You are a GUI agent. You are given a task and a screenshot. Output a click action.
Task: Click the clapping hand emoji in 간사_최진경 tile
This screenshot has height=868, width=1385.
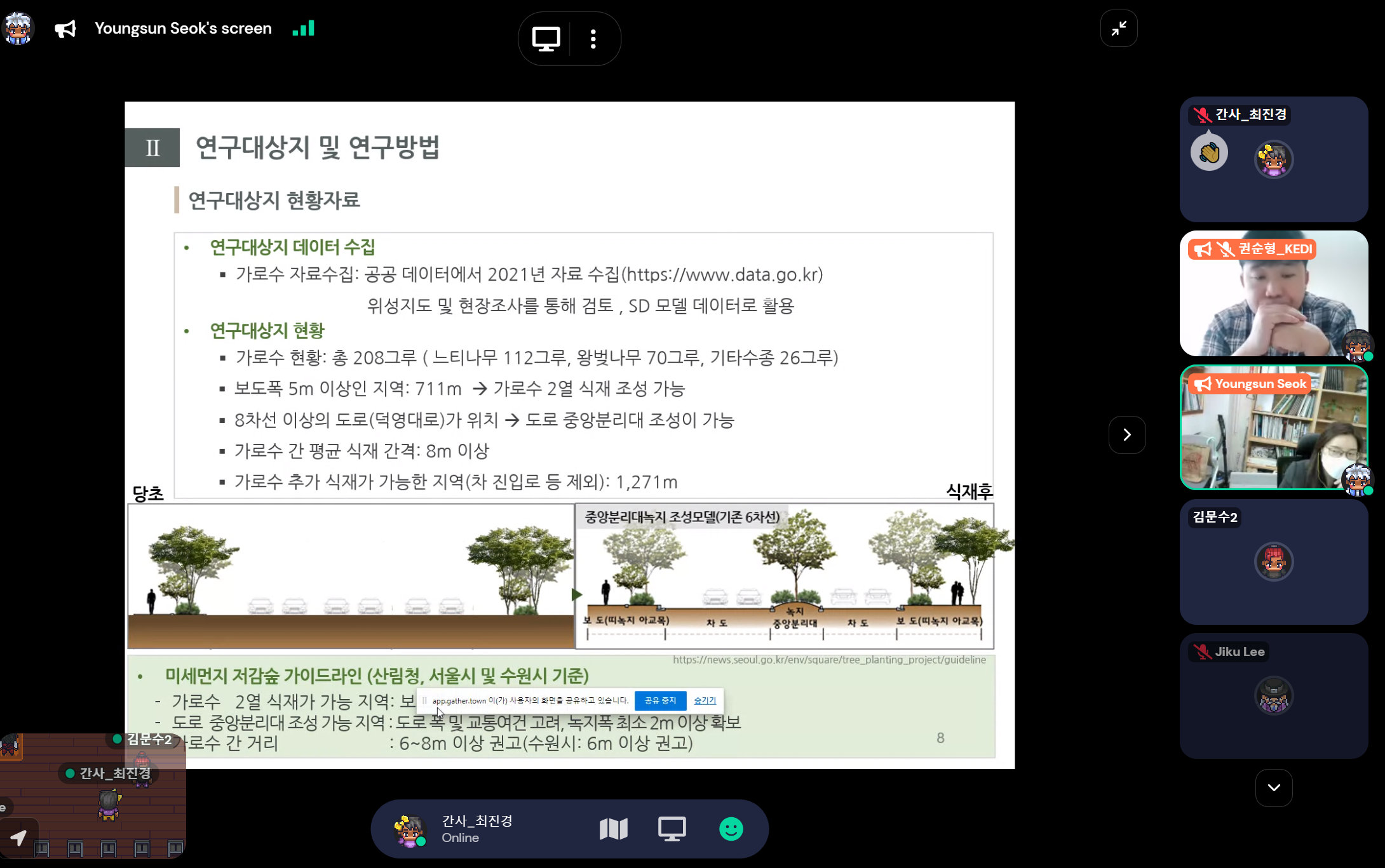click(1209, 153)
